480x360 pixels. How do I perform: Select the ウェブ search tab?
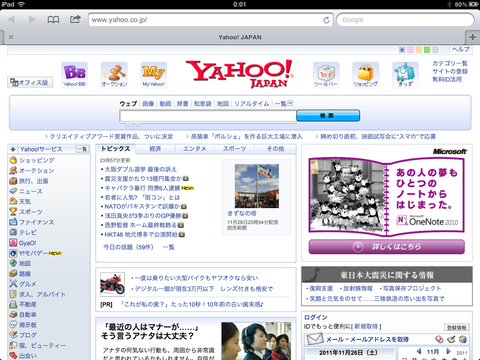[x=128, y=104]
